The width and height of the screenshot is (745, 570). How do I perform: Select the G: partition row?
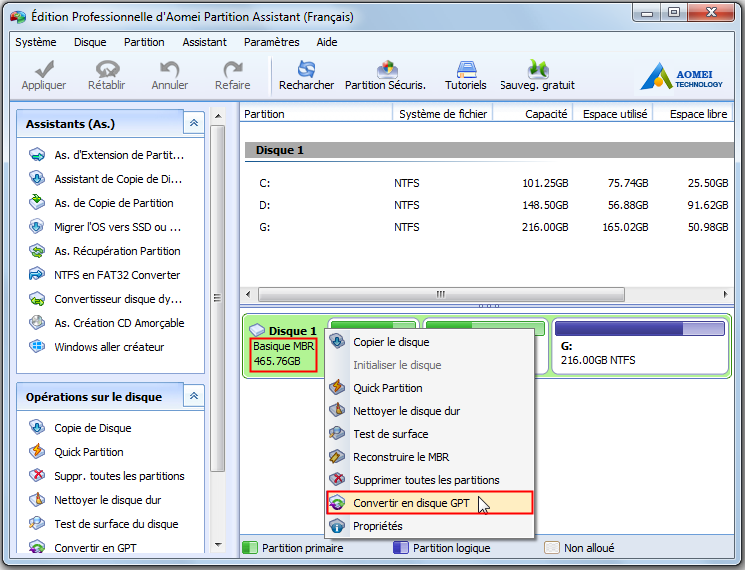(x=489, y=227)
